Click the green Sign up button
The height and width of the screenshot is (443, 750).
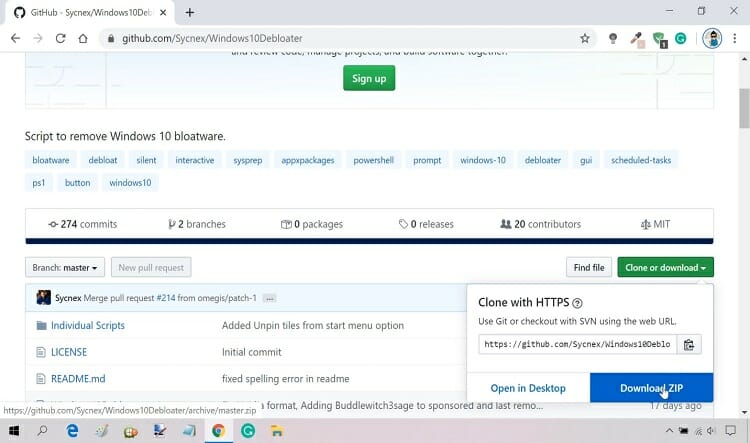click(369, 78)
